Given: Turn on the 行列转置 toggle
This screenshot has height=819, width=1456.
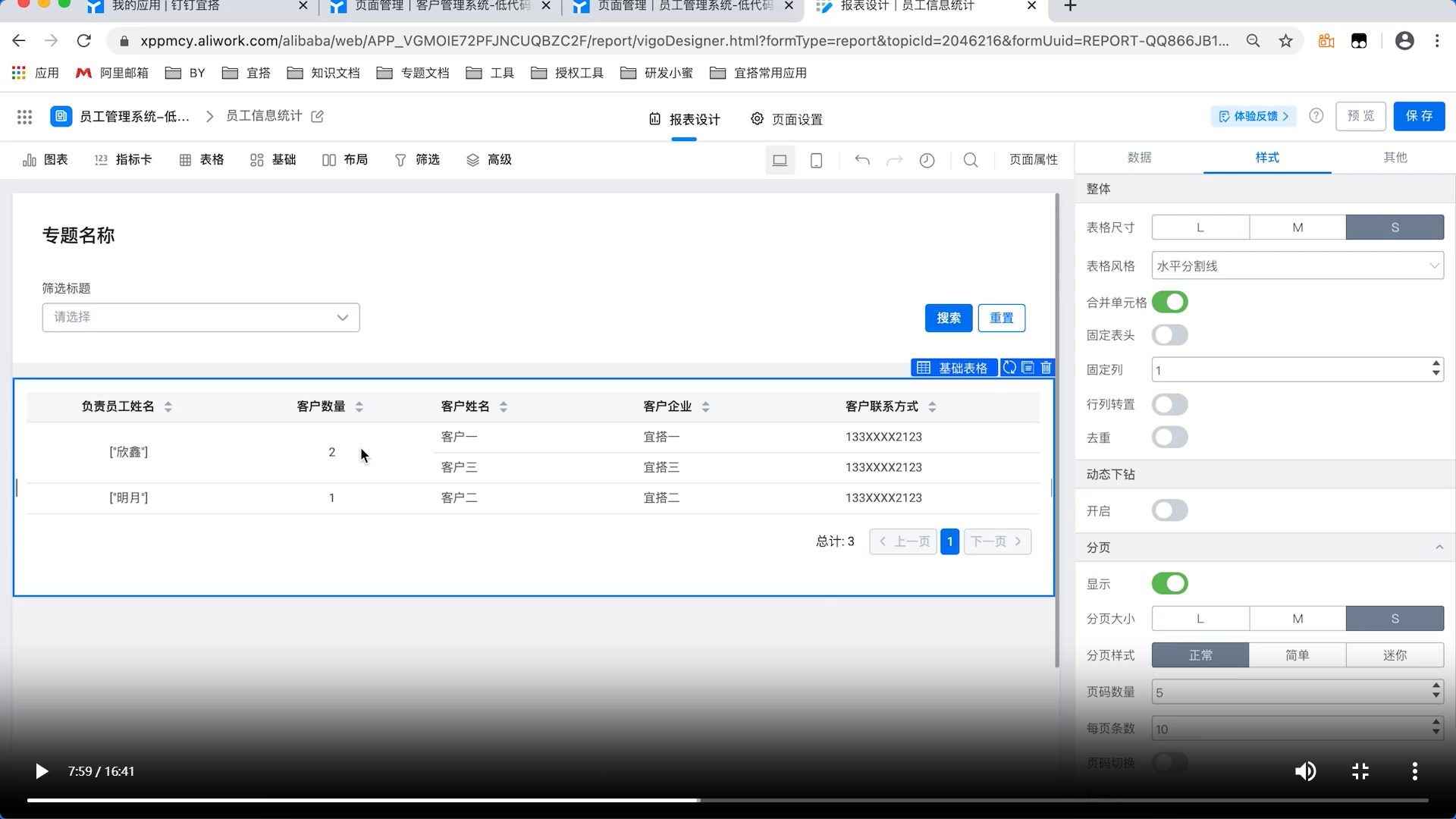Looking at the screenshot, I should click(x=1169, y=404).
